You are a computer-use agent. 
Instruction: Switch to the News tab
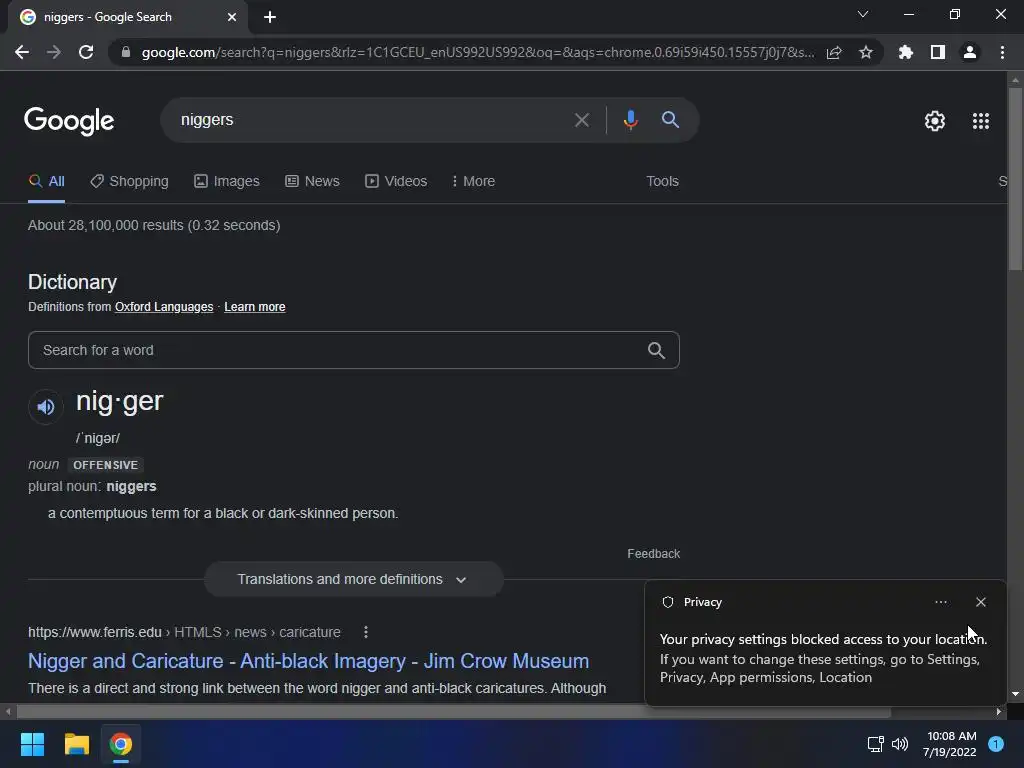click(312, 182)
